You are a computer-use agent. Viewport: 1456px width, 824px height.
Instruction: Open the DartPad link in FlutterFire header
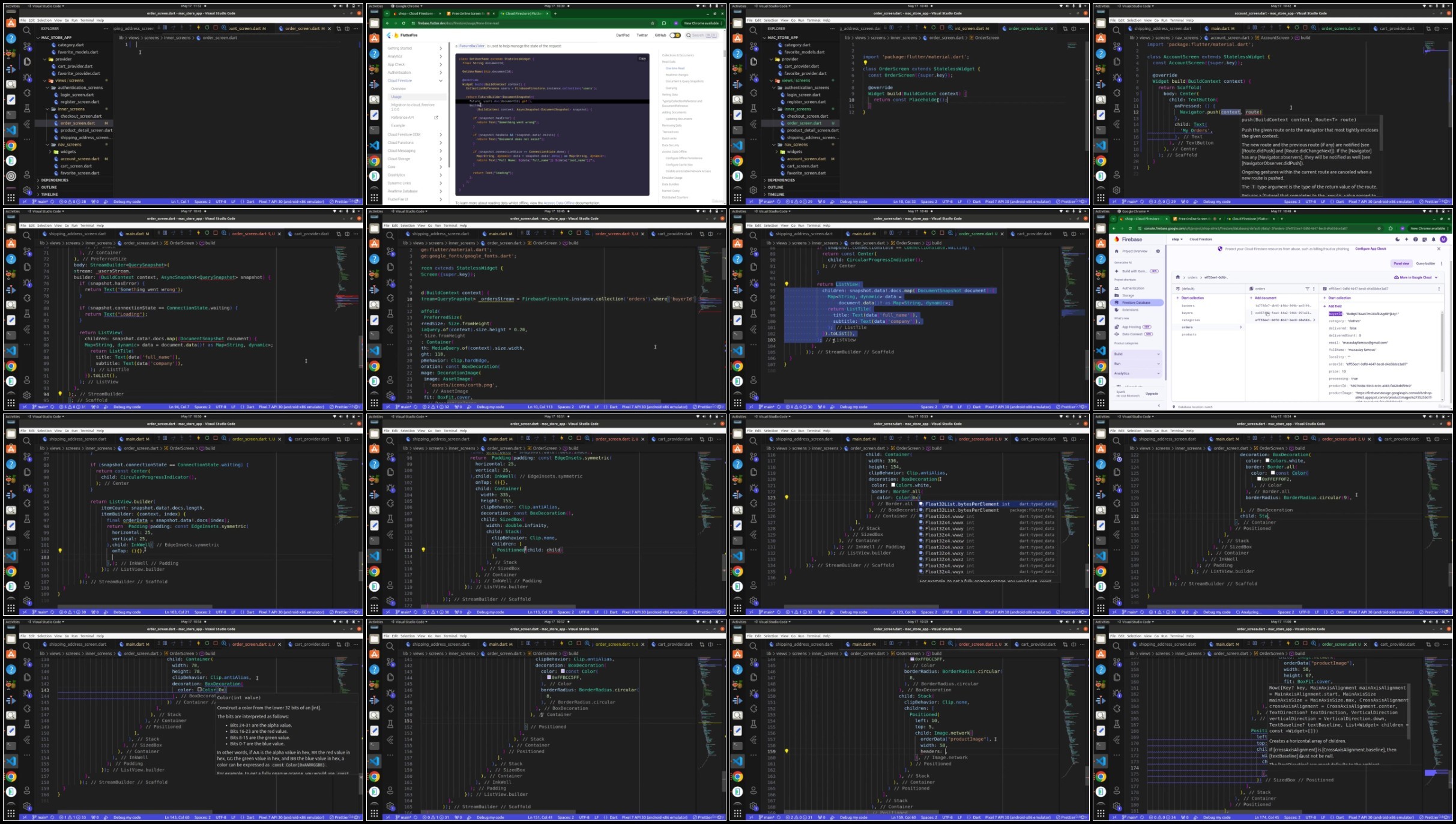point(623,35)
